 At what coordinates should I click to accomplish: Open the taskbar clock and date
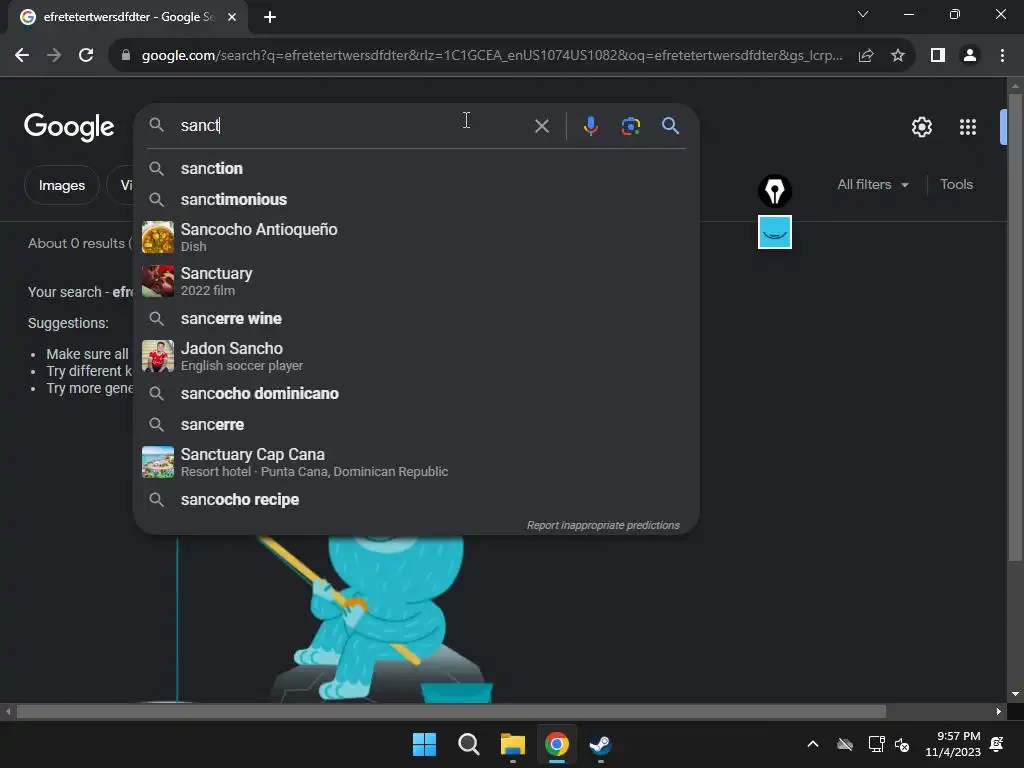coord(953,744)
